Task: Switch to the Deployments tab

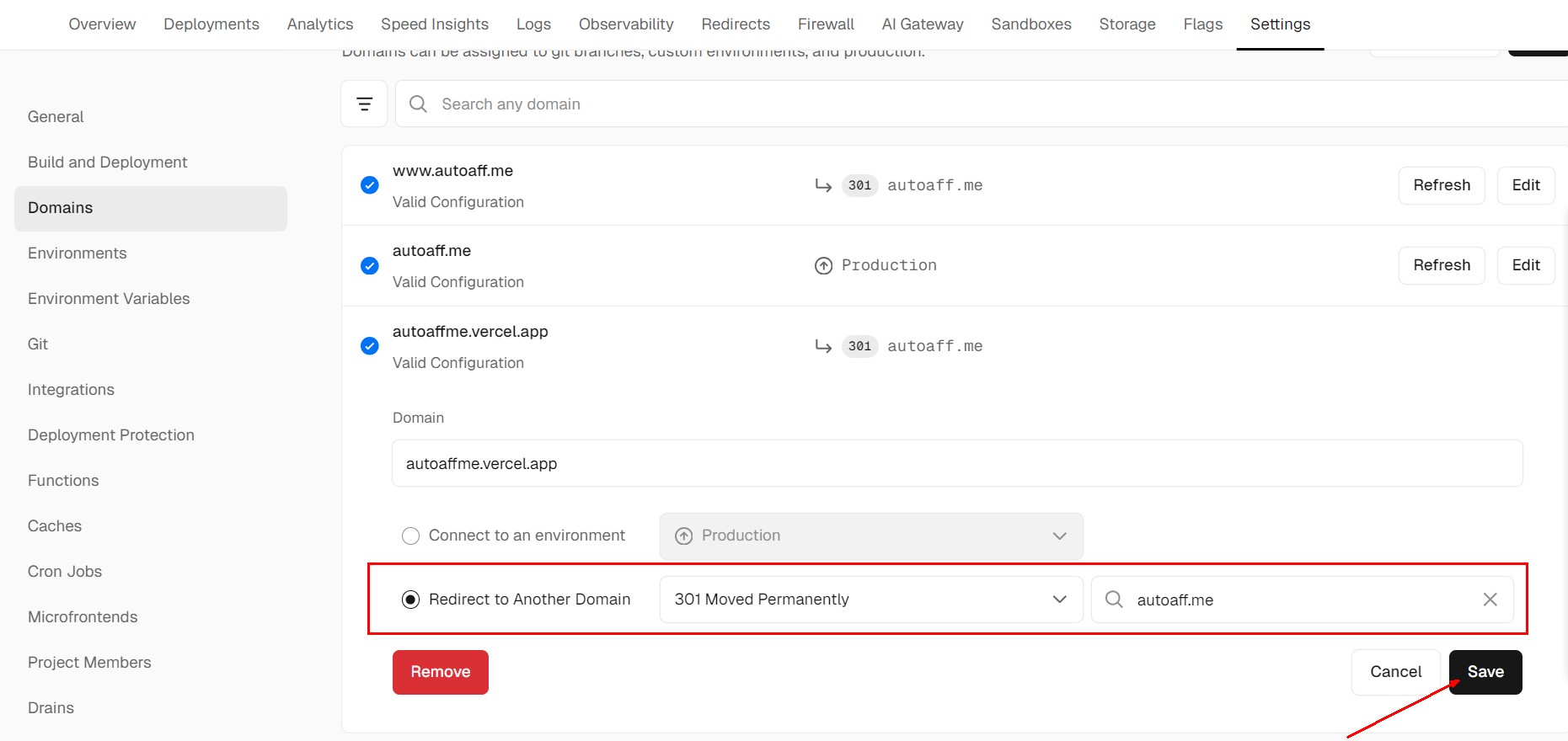Action: point(211,24)
